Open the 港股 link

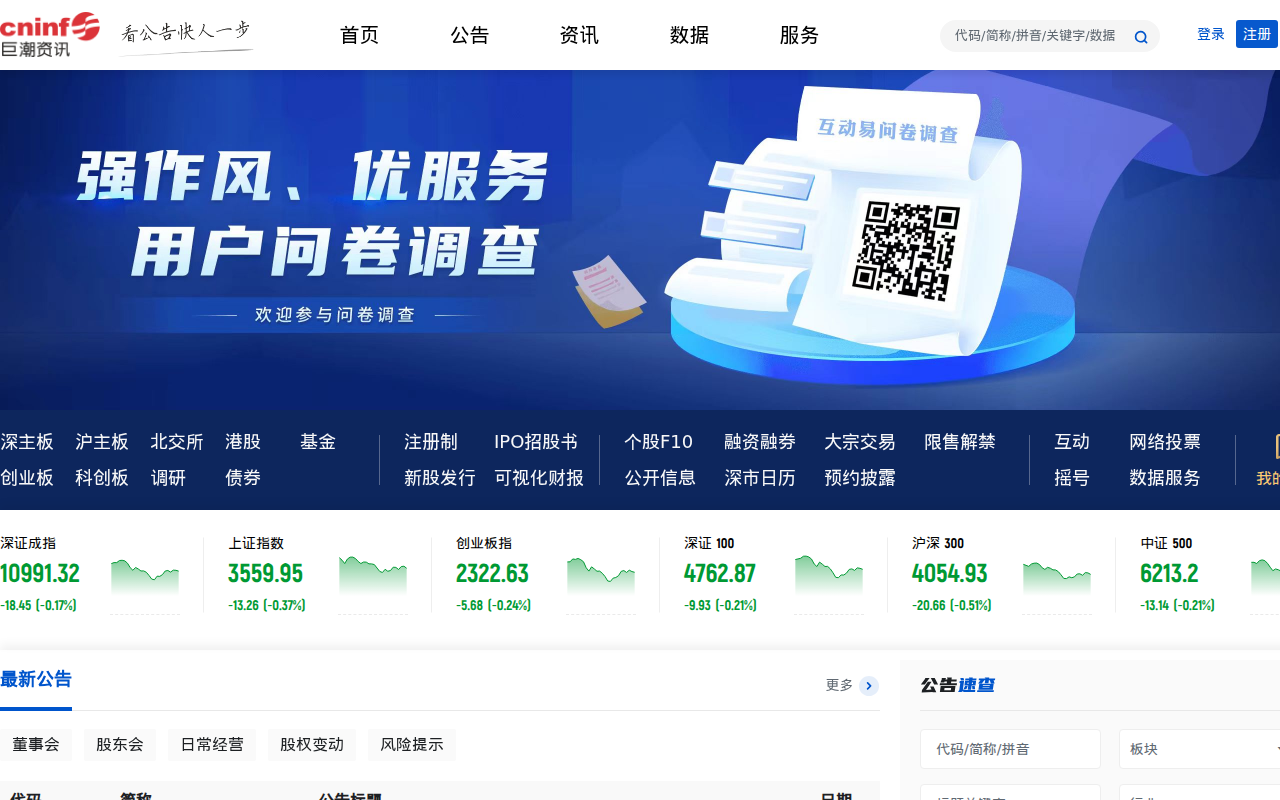click(x=243, y=442)
